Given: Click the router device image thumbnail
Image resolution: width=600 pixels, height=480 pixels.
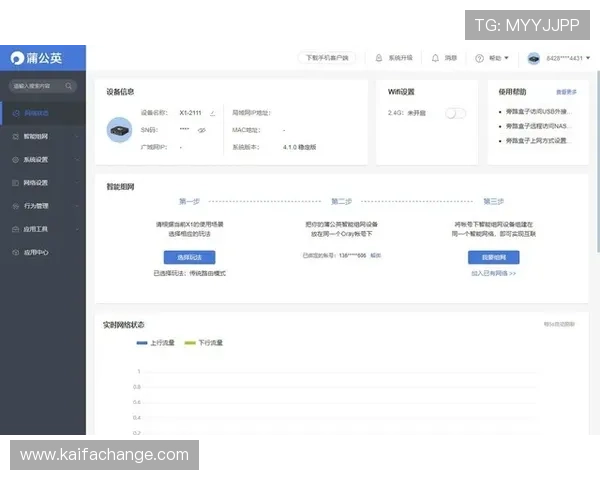Looking at the screenshot, I should point(120,129).
